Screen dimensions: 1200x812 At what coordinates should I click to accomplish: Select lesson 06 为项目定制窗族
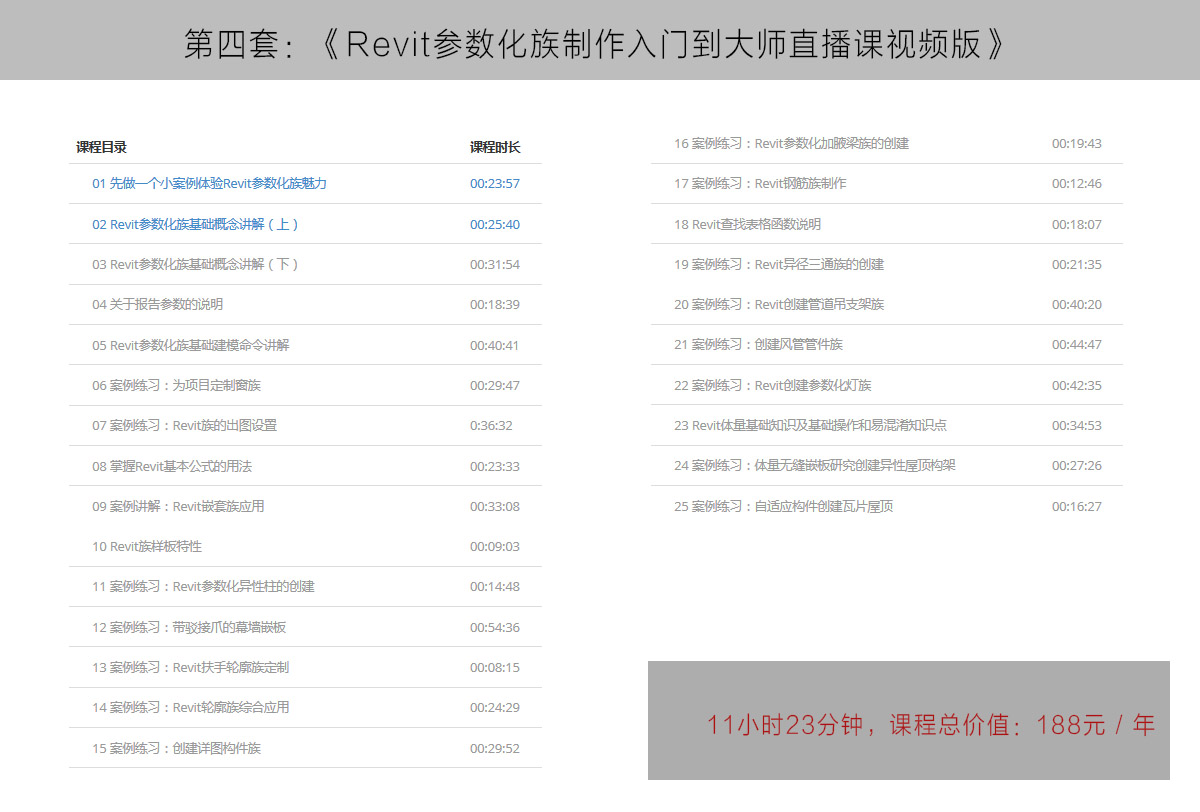point(176,386)
